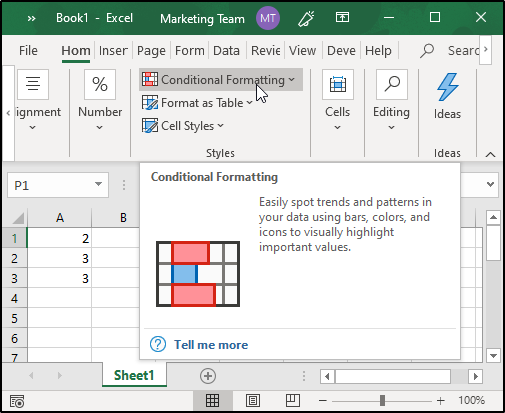This screenshot has height=413, width=505.
Task: Click horizontal scrollbar left arrow
Action: (x=327, y=377)
